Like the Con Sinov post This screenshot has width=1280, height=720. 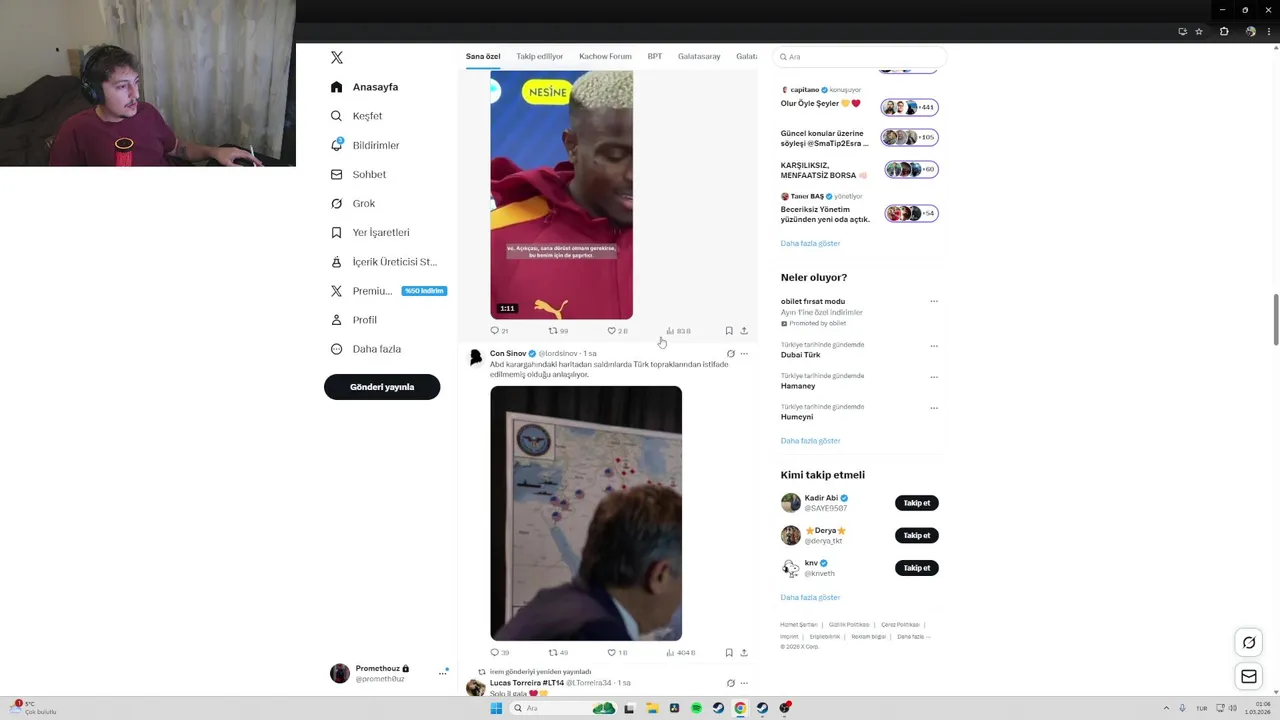coord(617,652)
